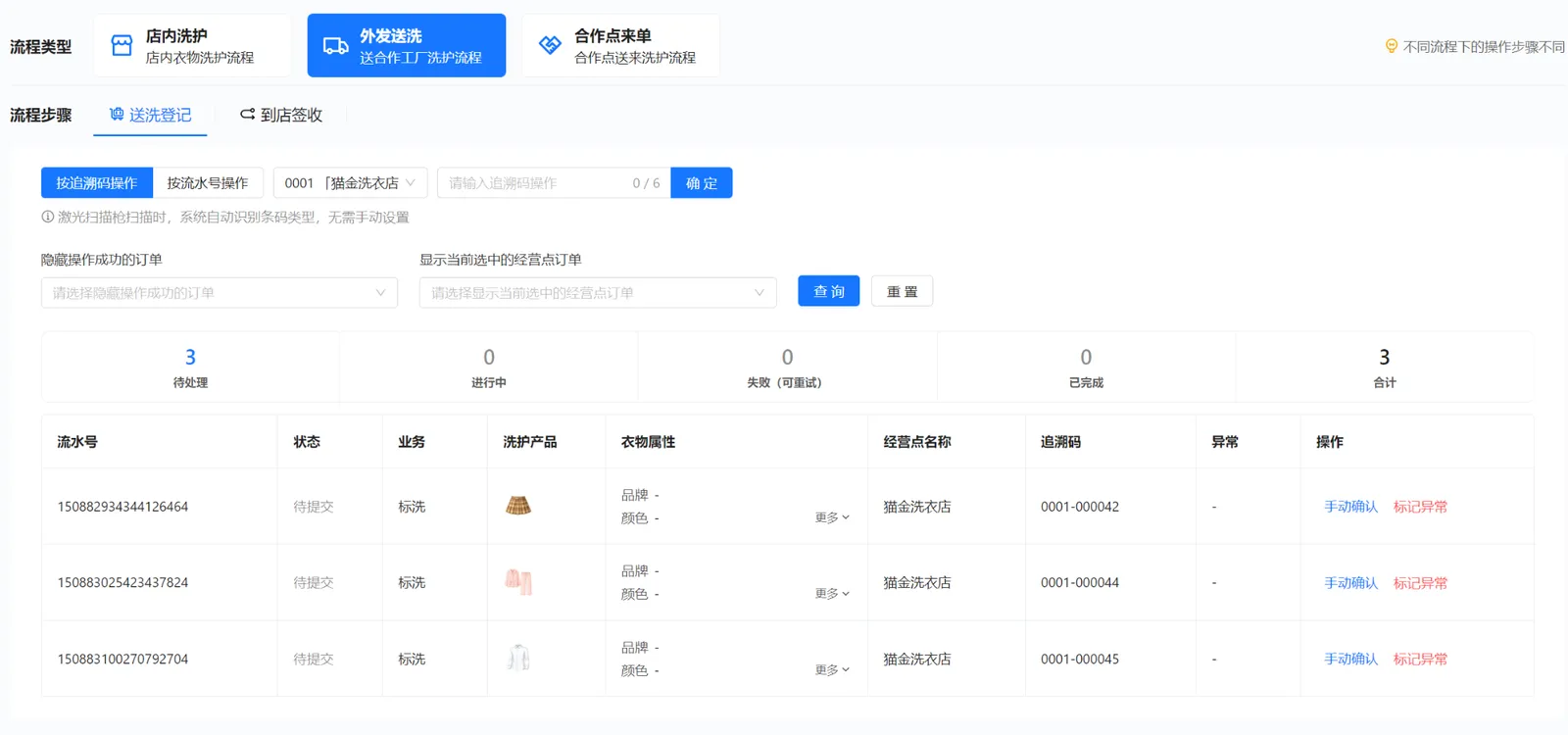Screen dimensions: 1568x735
Task: Show the 合计 total count
Action: pyautogui.click(x=1385, y=367)
